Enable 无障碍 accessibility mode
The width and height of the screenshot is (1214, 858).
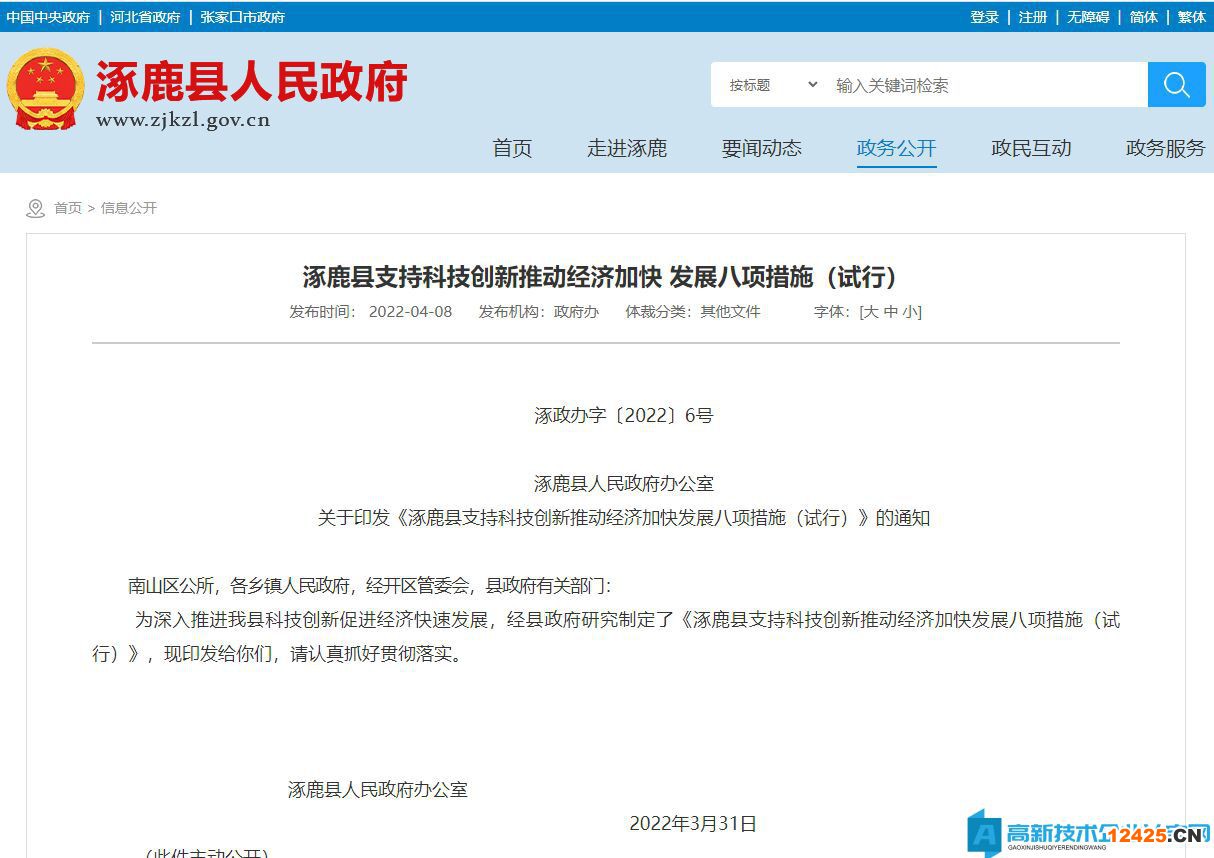(x=1088, y=17)
